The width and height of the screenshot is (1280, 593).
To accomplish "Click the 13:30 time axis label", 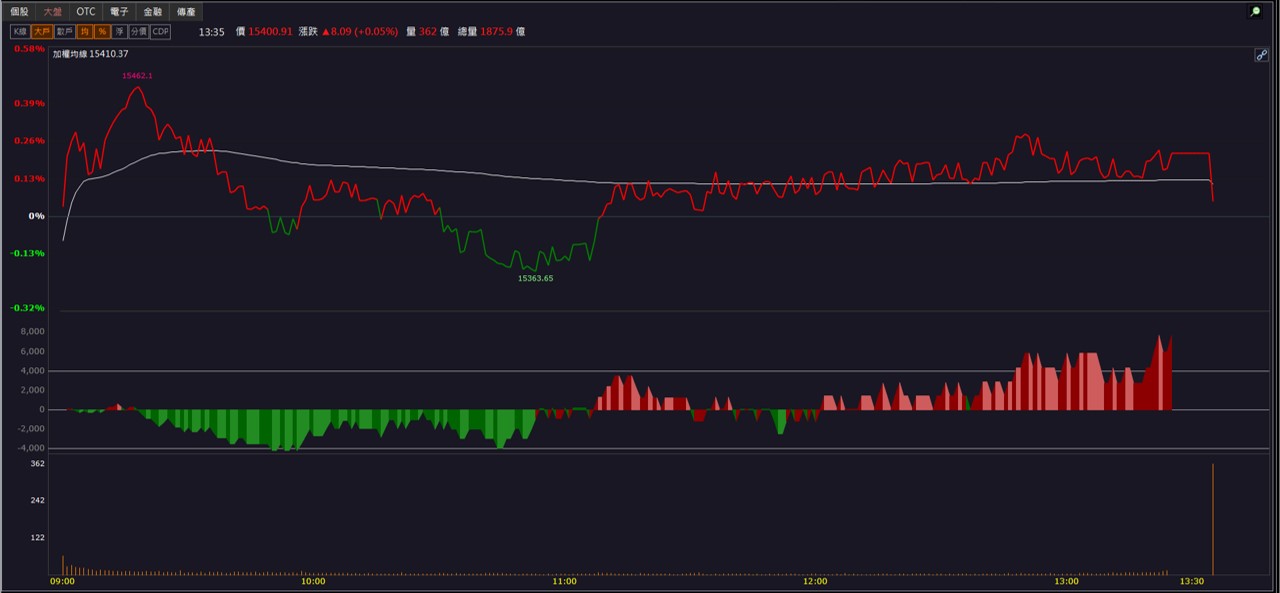I will pyautogui.click(x=1191, y=581).
